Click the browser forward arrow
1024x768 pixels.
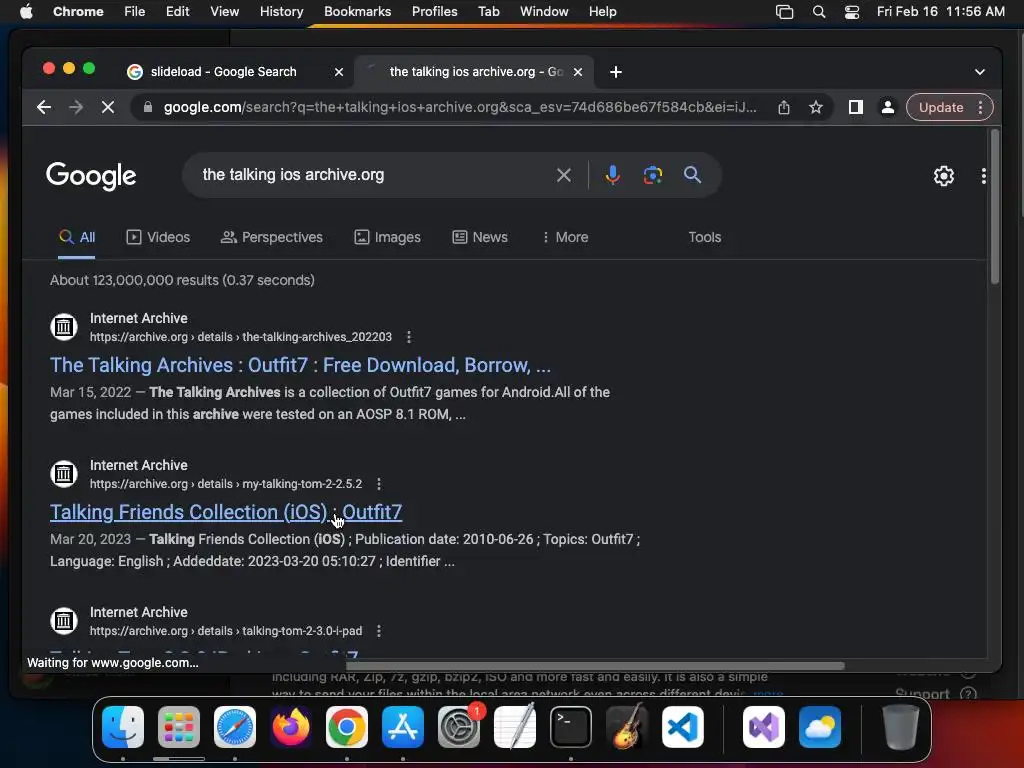point(76,107)
